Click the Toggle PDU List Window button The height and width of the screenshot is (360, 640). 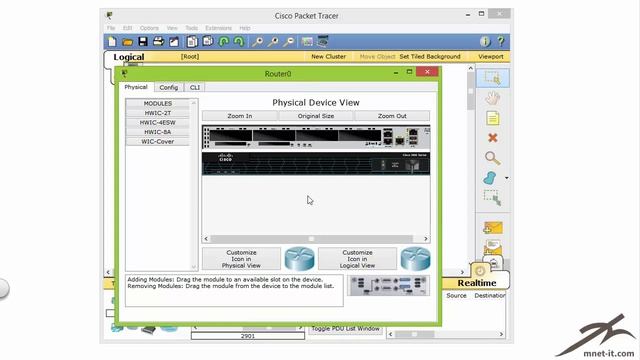tap(346, 329)
